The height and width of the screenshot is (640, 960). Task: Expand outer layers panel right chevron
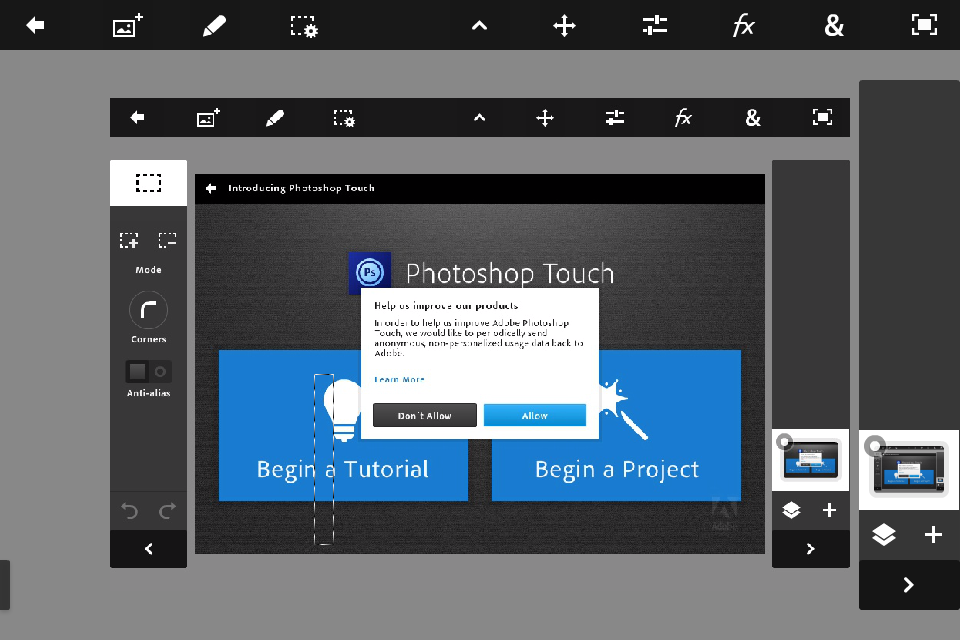click(x=909, y=585)
